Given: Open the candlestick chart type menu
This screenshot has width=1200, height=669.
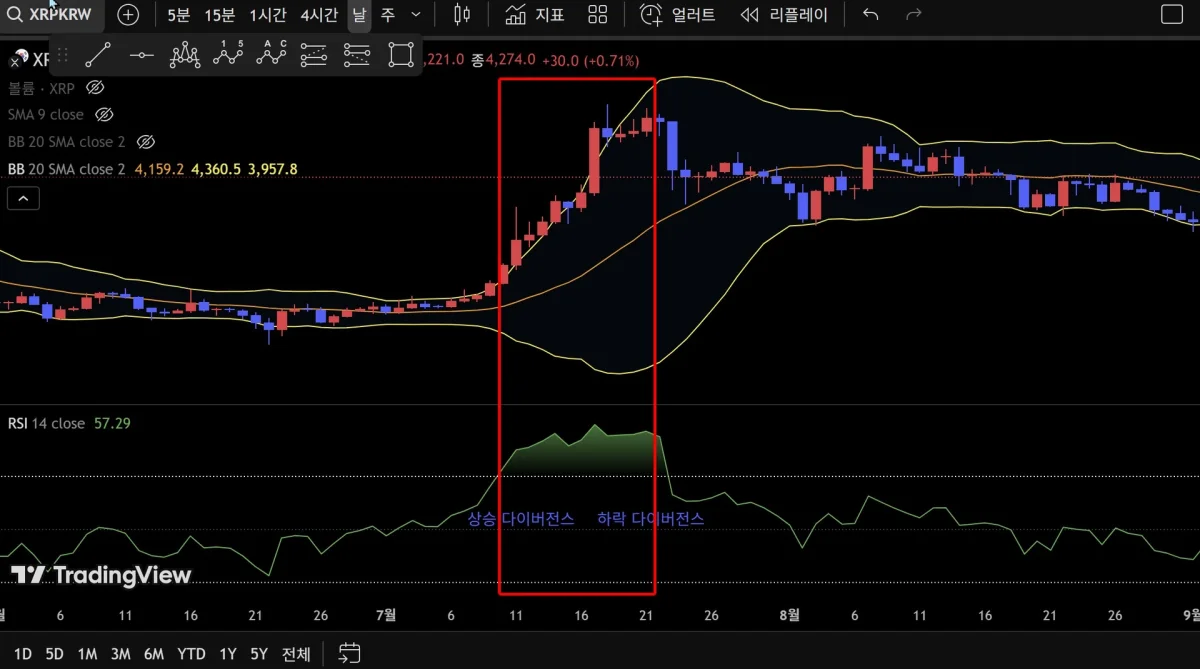Looking at the screenshot, I should point(461,15).
